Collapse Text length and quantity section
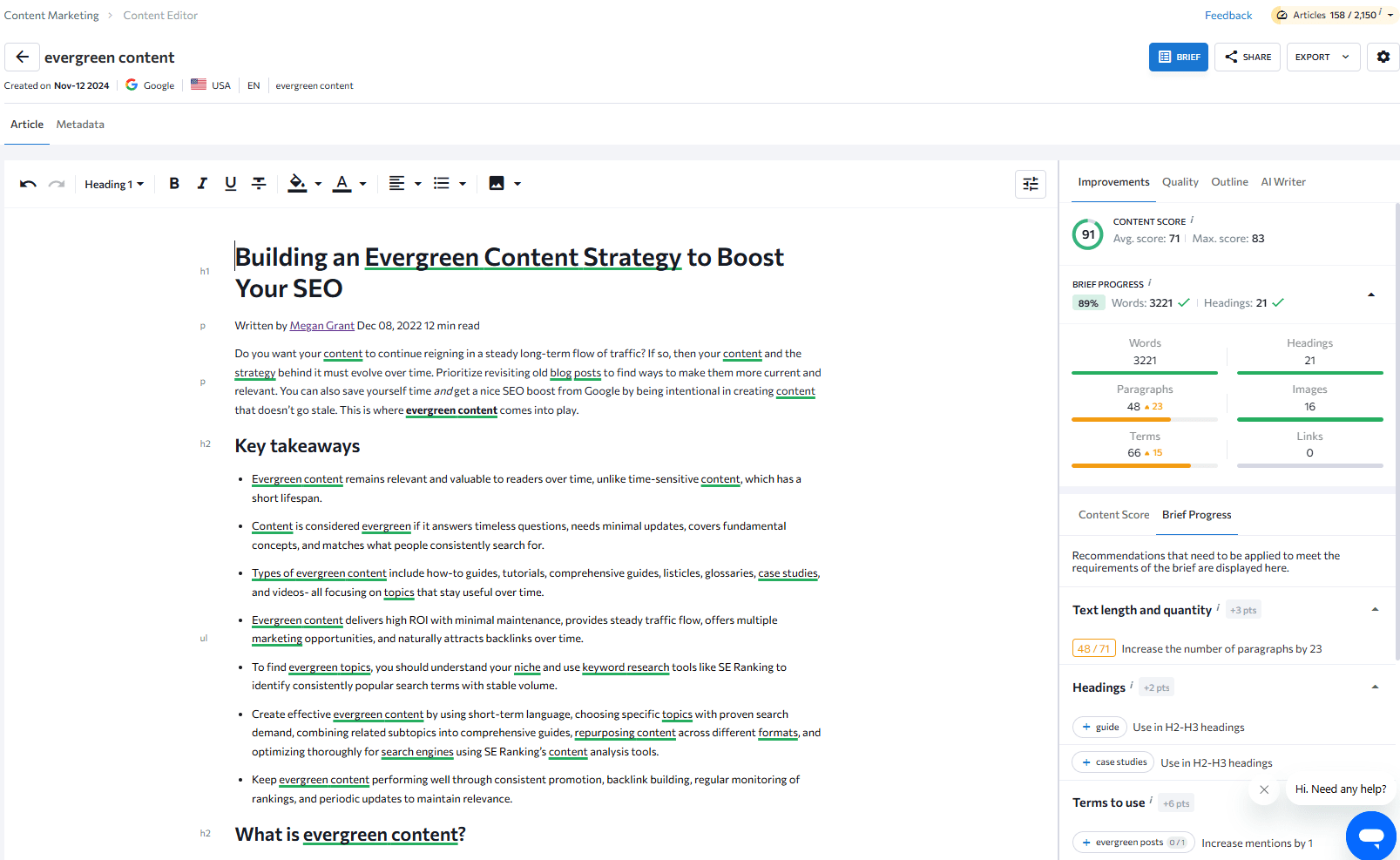This screenshot has width=1400, height=860. pos(1375,609)
